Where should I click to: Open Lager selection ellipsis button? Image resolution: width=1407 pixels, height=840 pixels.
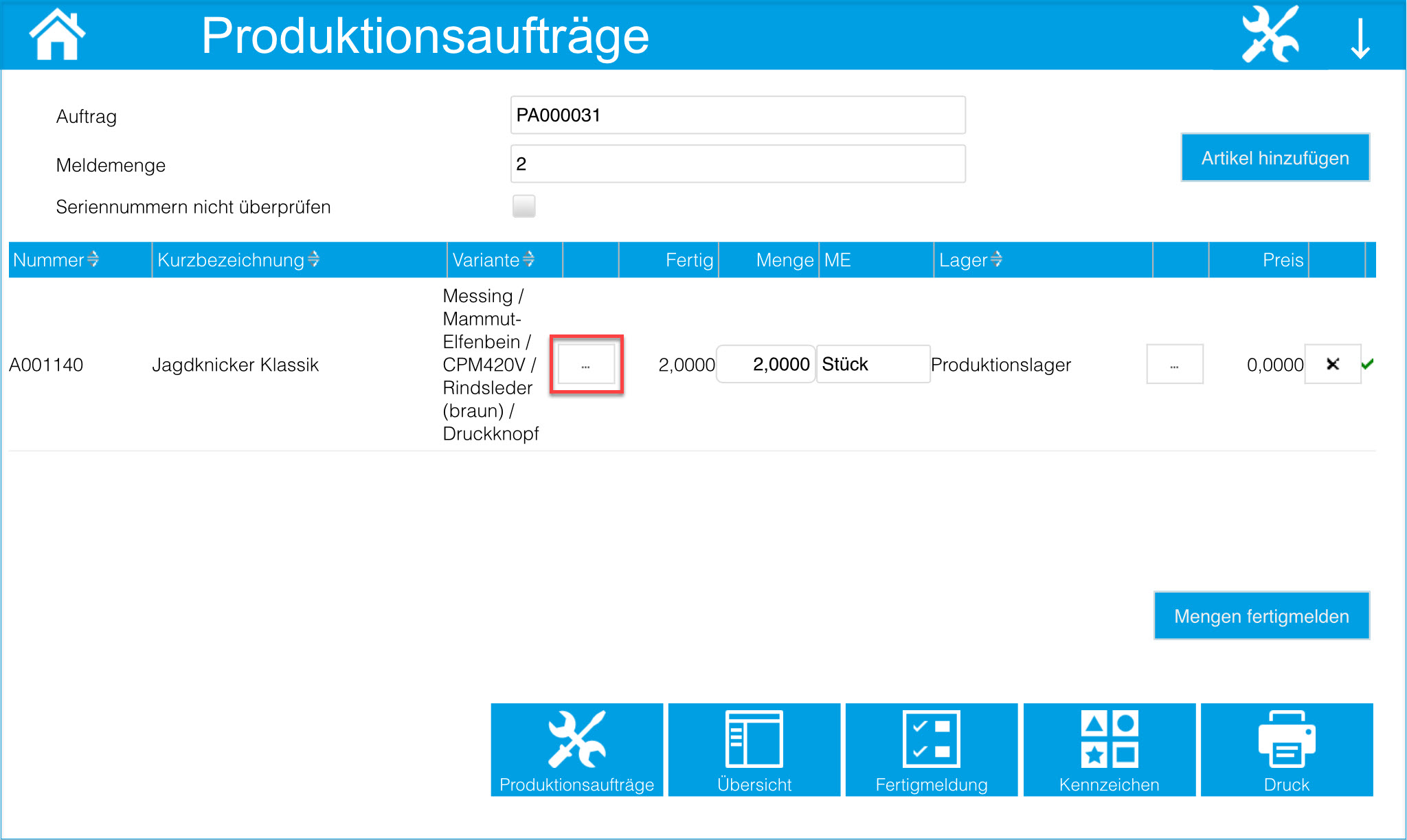[x=1174, y=365]
